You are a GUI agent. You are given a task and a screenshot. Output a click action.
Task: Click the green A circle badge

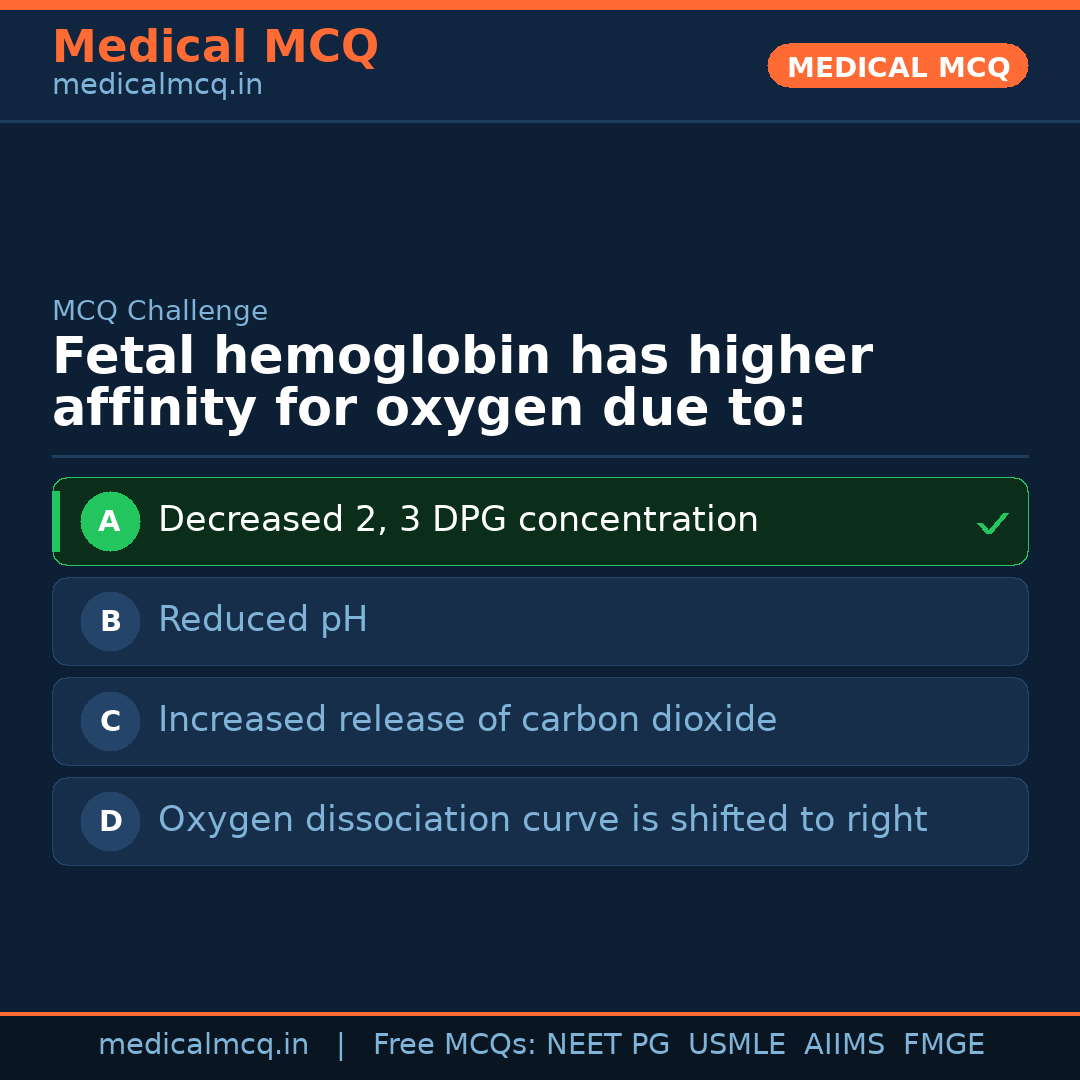110,521
